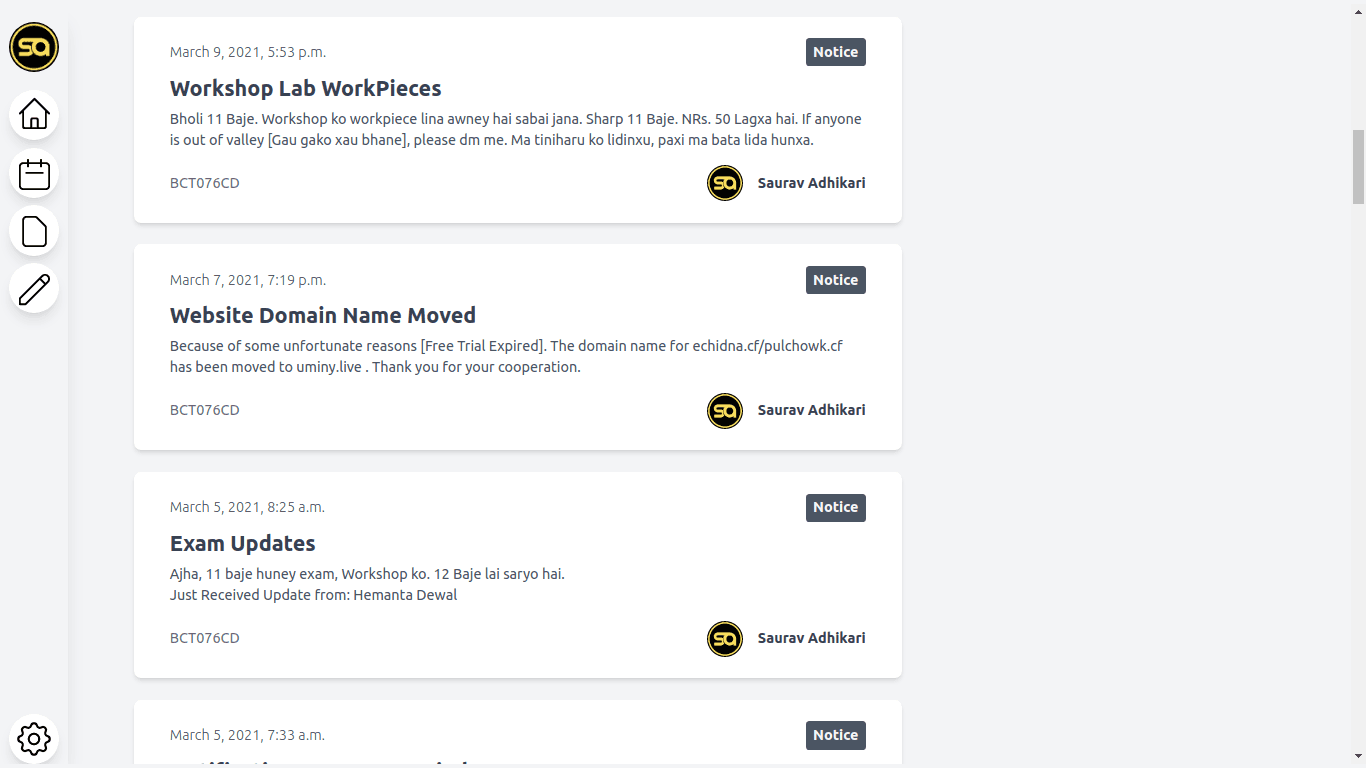Click the date March 9, 2021, 5:53 p.m.
This screenshot has height=768, width=1366.
(x=248, y=52)
